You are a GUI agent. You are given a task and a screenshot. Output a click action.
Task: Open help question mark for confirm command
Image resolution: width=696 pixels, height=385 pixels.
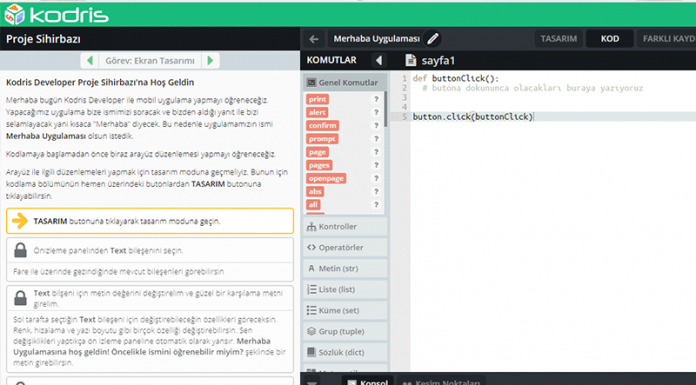376,126
